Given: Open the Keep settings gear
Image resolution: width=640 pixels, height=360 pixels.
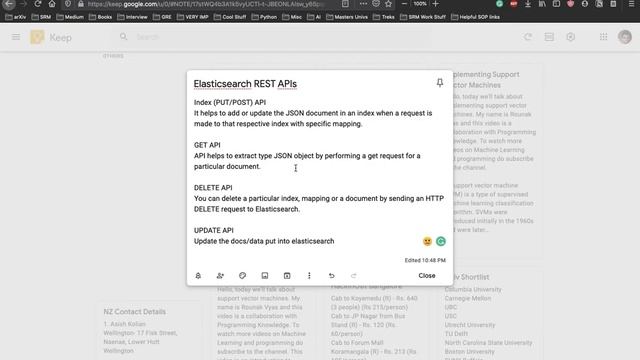Looking at the screenshot, I should [x=571, y=37].
